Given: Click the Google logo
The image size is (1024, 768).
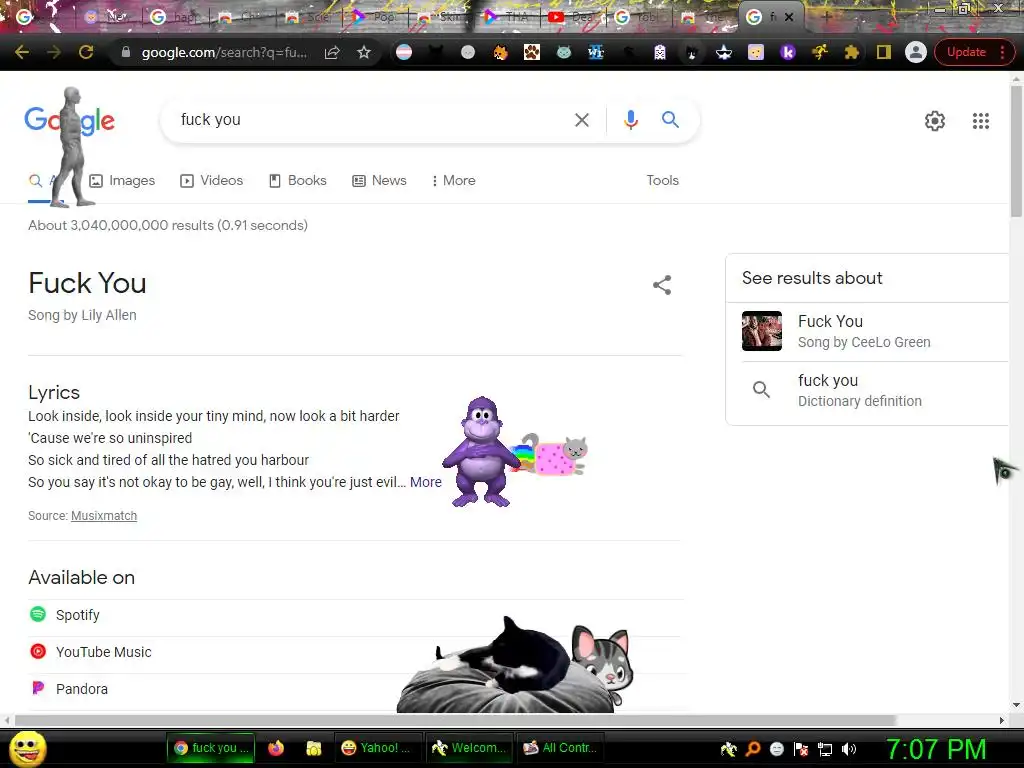Looking at the screenshot, I should pos(69,120).
